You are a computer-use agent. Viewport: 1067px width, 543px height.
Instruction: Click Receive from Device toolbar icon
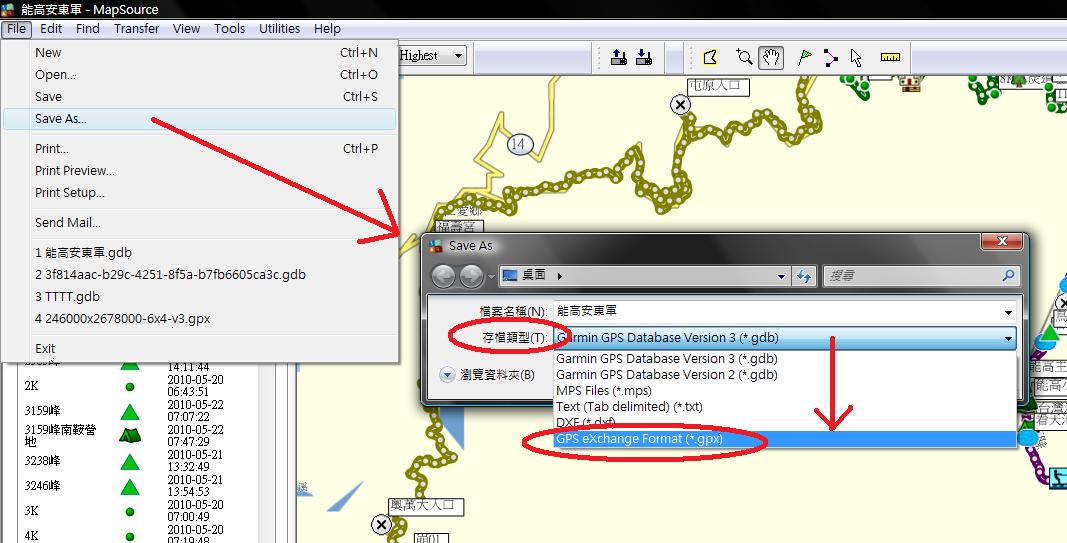click(644, 57)
